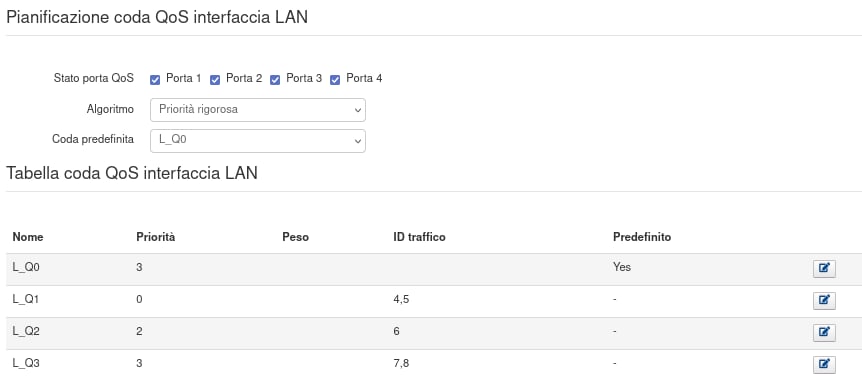
Task: Click the Predefinito column header
Action: click(x=642, y=237)
